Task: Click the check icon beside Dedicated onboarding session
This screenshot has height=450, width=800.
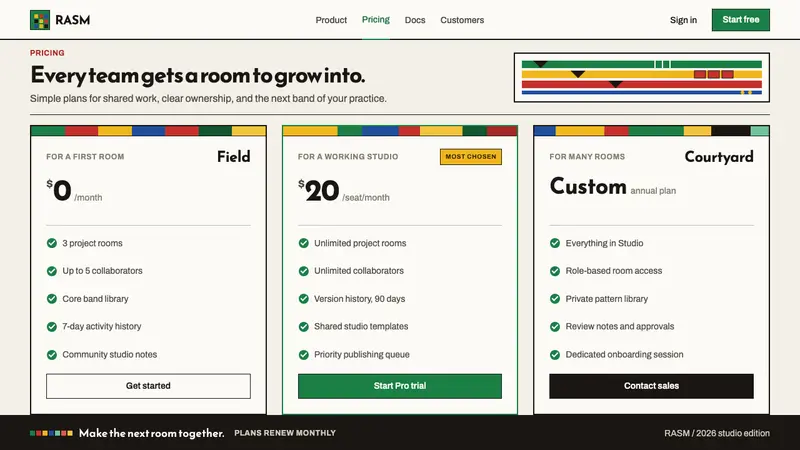Action: (555, 354)
